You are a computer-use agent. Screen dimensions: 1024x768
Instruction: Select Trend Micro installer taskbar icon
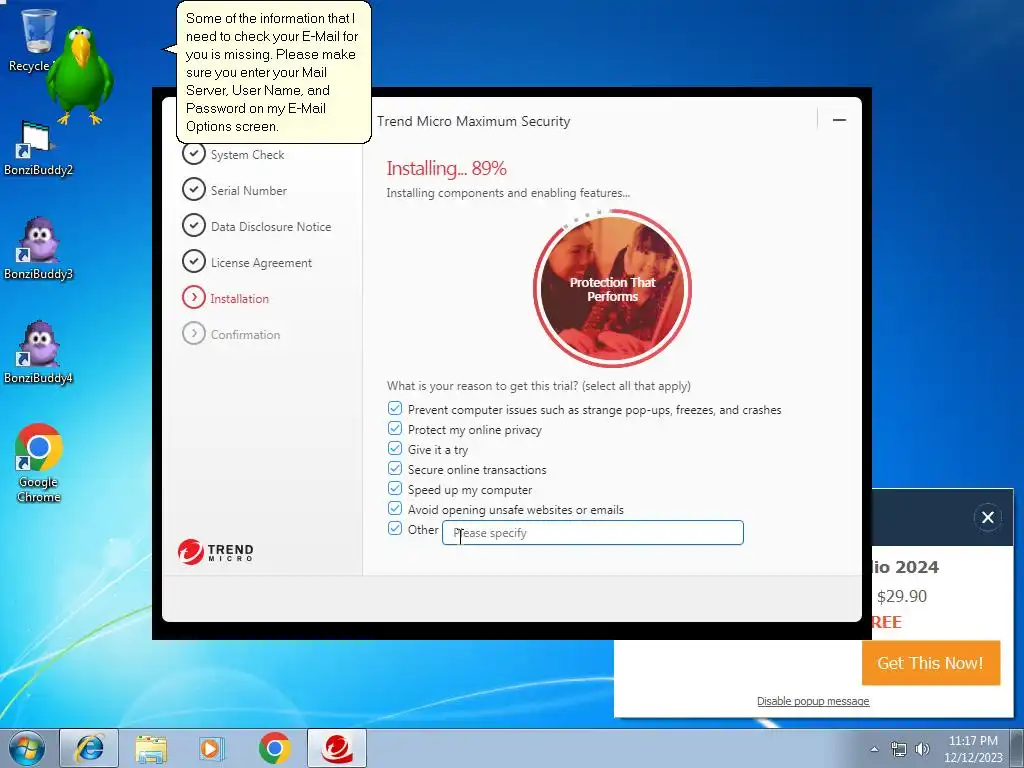click(337, 748)
